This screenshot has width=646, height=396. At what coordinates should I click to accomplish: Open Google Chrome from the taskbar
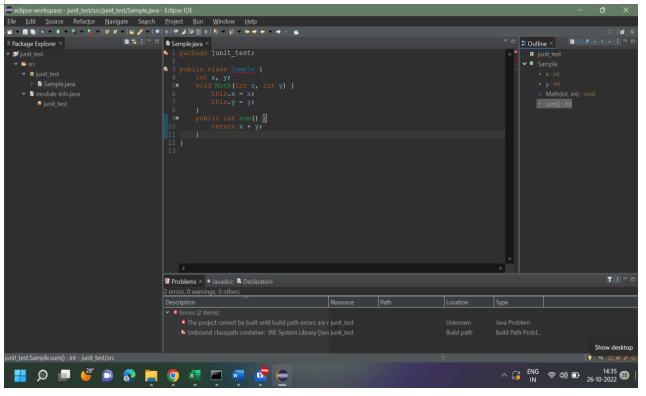coord(173,375)
